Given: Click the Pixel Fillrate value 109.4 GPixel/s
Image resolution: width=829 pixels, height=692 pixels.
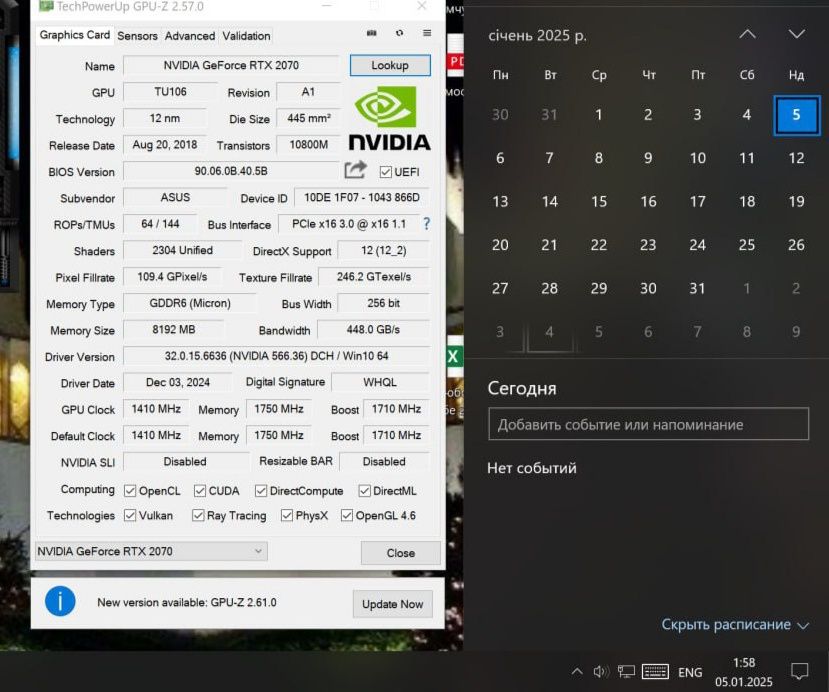Looking at the screenshot, I should point(172,277).
